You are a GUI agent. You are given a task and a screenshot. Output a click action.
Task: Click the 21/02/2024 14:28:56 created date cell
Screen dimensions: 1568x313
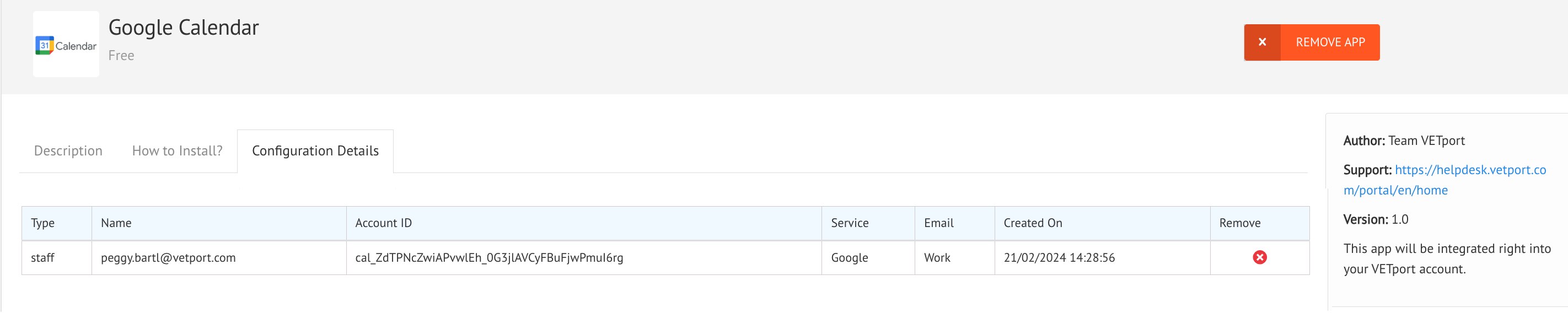(1102, 257)
